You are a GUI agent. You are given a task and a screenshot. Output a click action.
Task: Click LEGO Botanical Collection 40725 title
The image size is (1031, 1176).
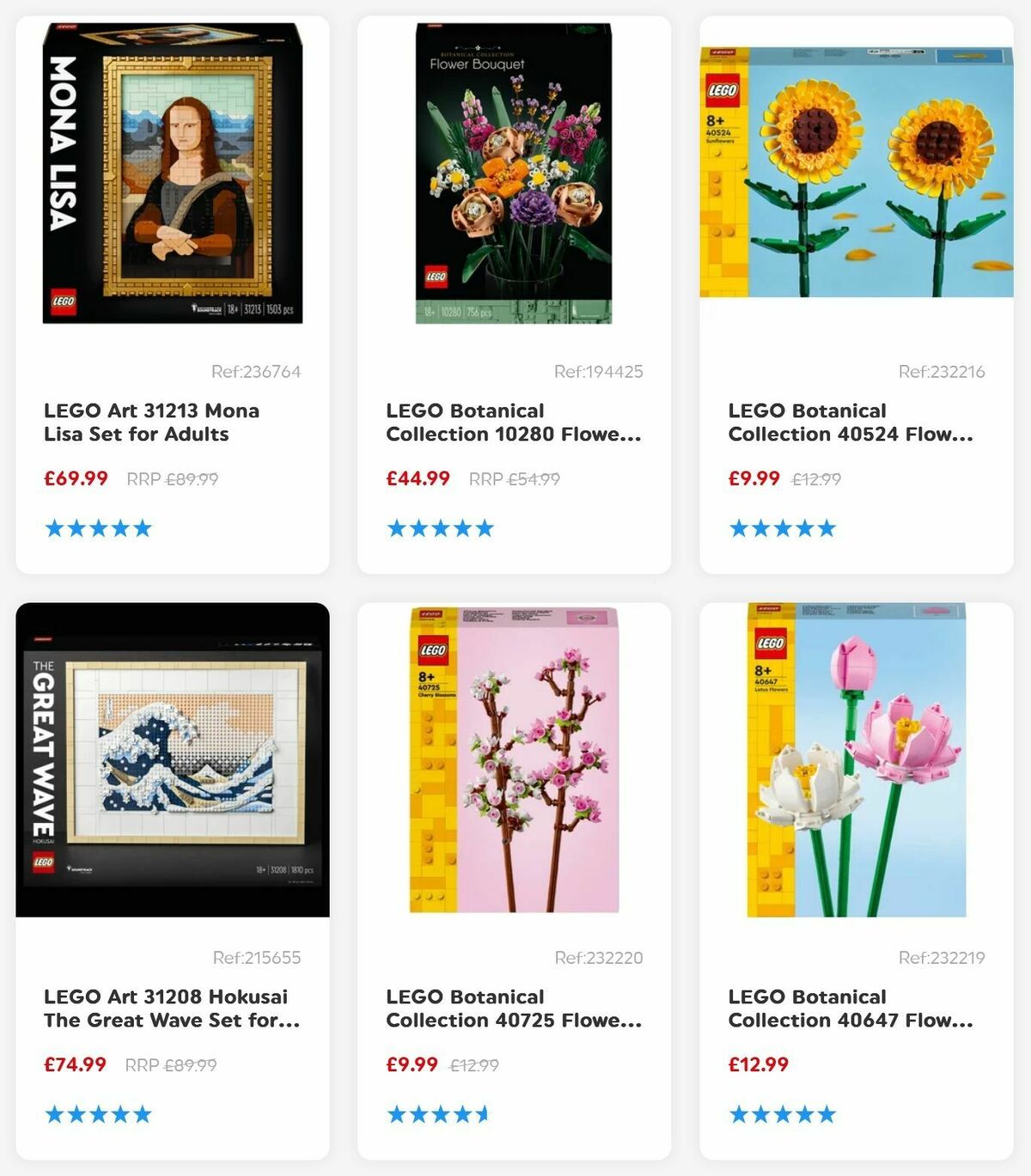click(514, 1008)
